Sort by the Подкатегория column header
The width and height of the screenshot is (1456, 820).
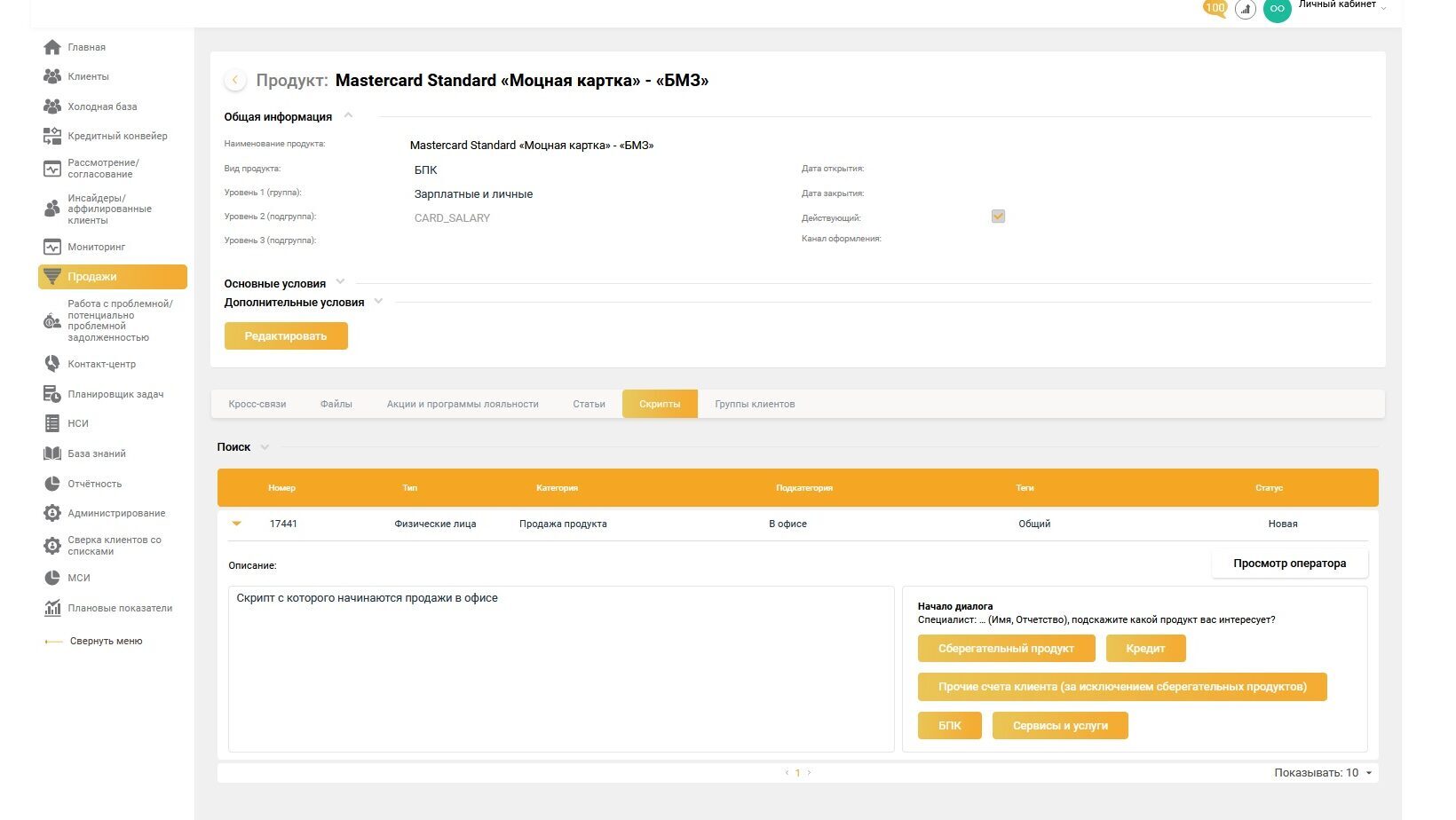point(804,488)
